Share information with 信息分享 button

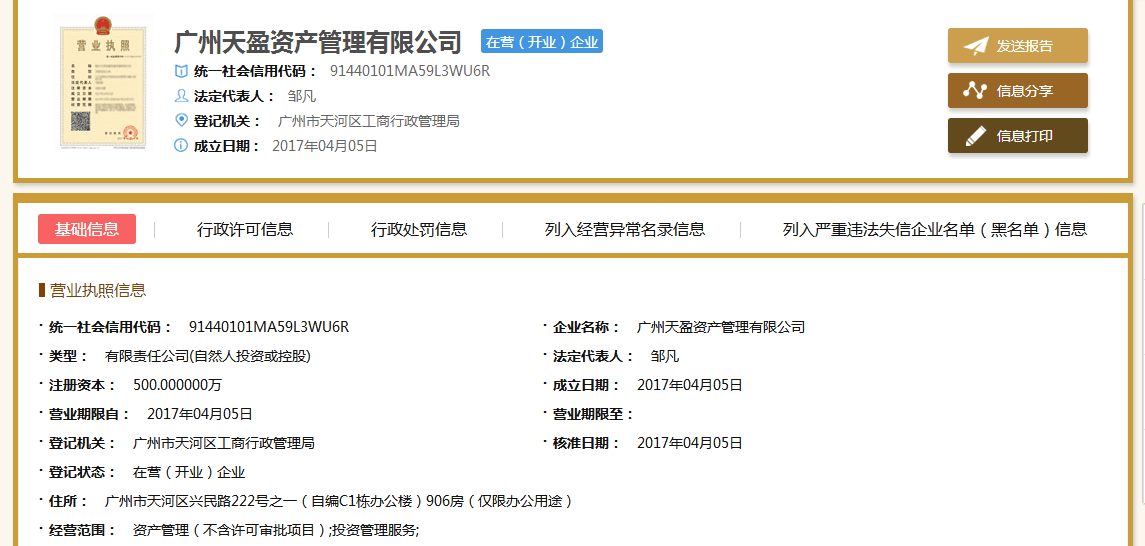[x=1017, y=91]
